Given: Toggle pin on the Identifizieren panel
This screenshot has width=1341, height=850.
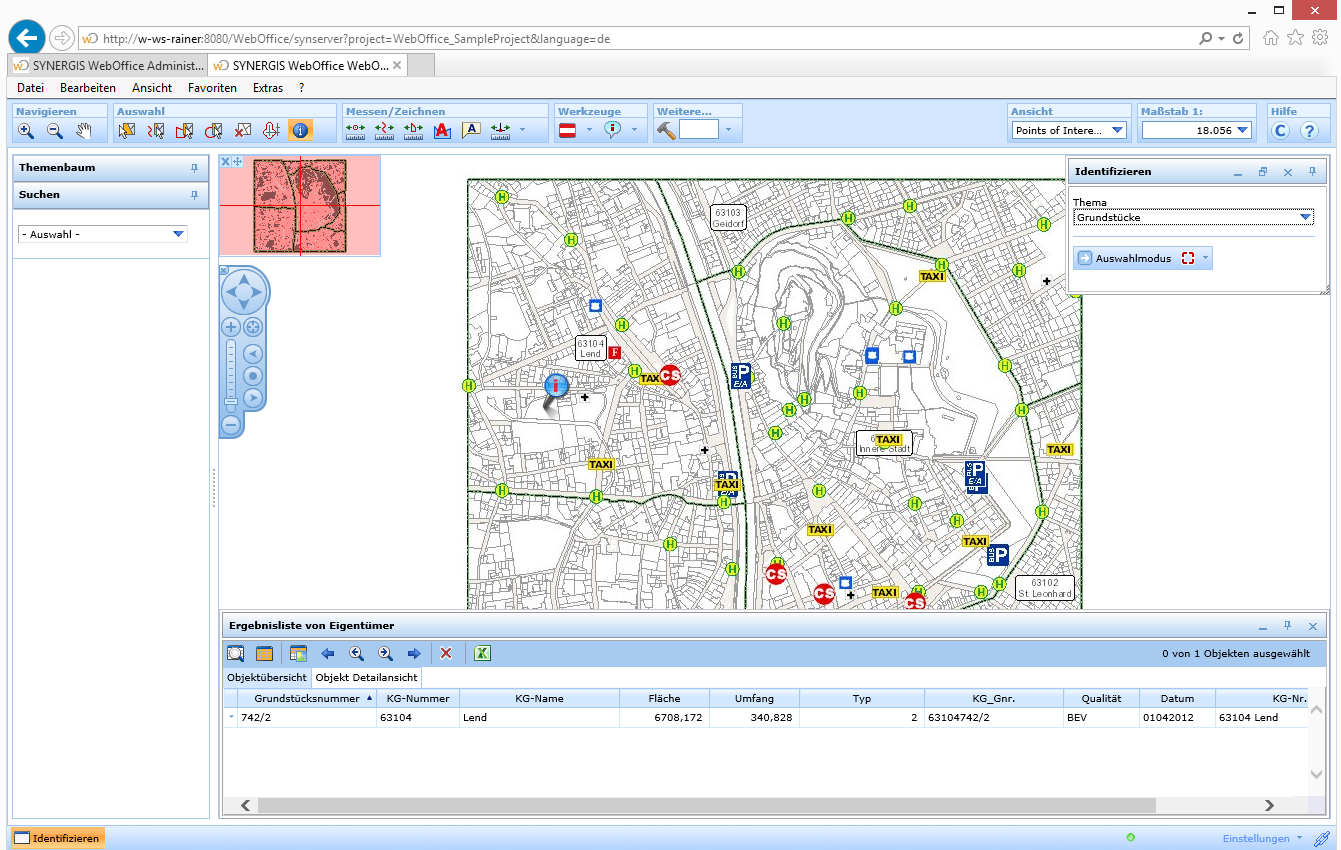Looking at the screenshot, I should (x=1312, y=172).
